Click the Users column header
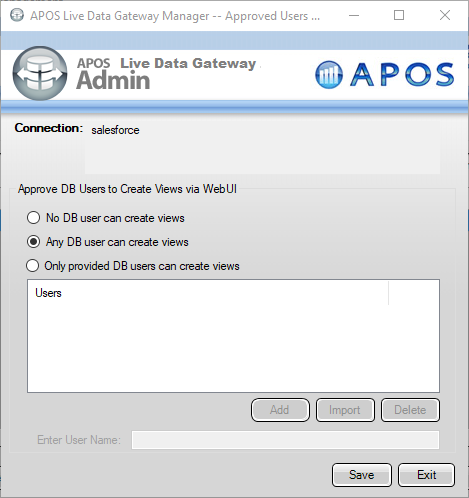Screen dimensions: 469x498 [208, 293]
